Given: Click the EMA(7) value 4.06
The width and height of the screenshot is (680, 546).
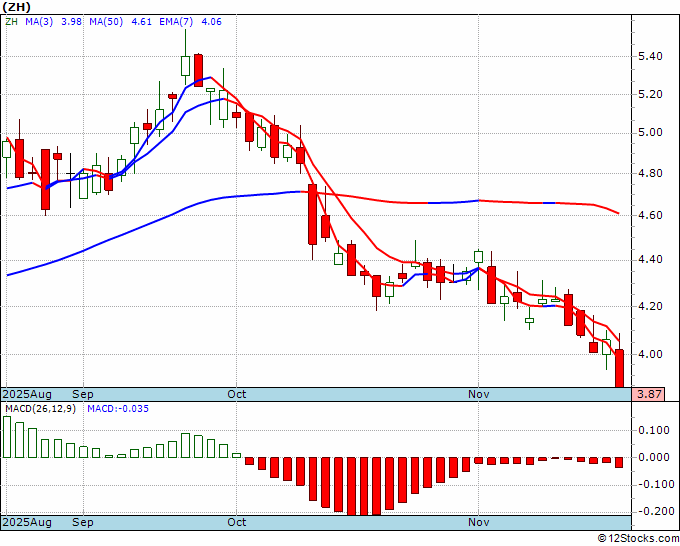Looking at the screenshot, I should click(x=211, y=22).
